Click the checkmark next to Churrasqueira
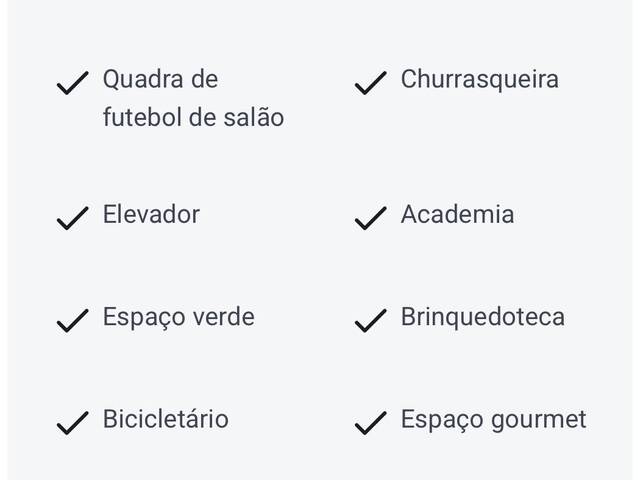640x480 pixels. [x=370, y=83]
